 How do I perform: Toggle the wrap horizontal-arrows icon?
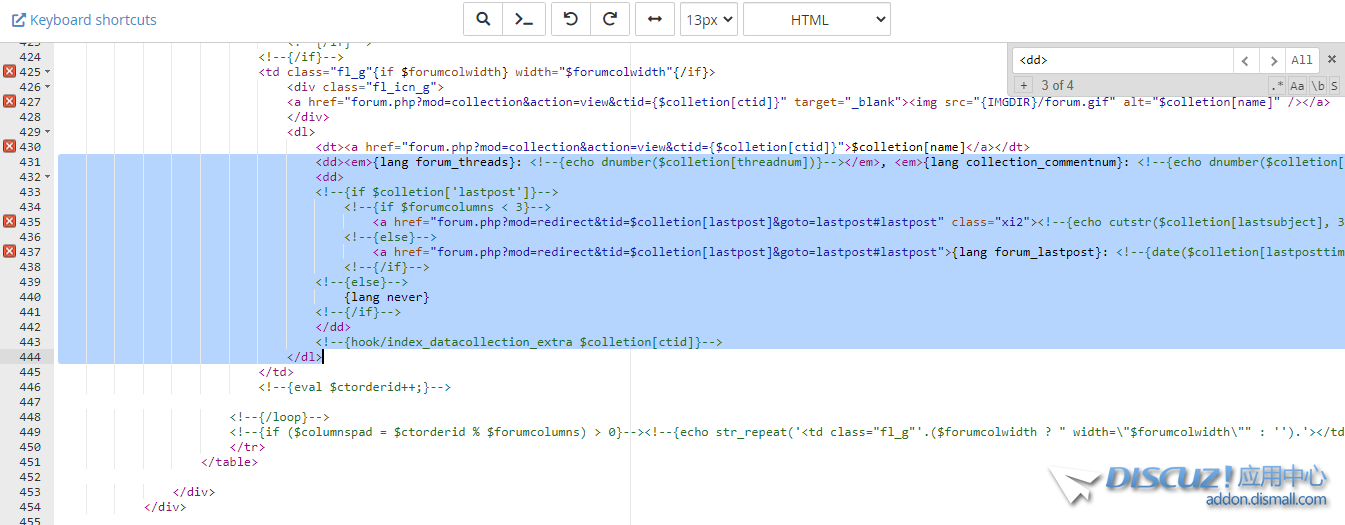coord(654,20)
